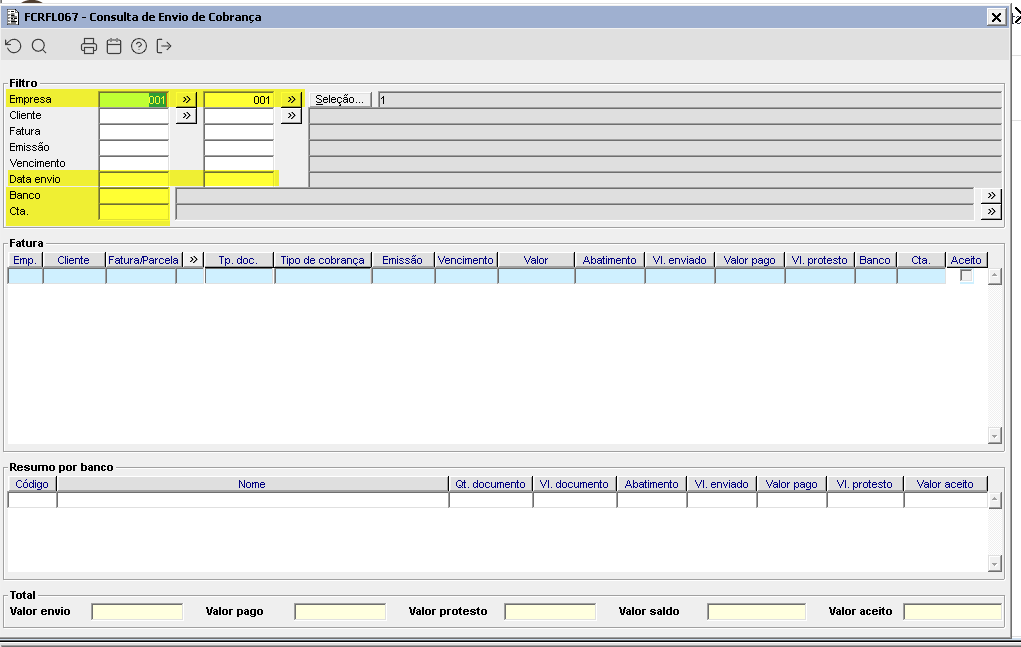Image resolution: width=1021 pixels, height=647 pixels.
Task: Click the second Empresa input field
Action: pyautogui.click(x=239, y=100)
